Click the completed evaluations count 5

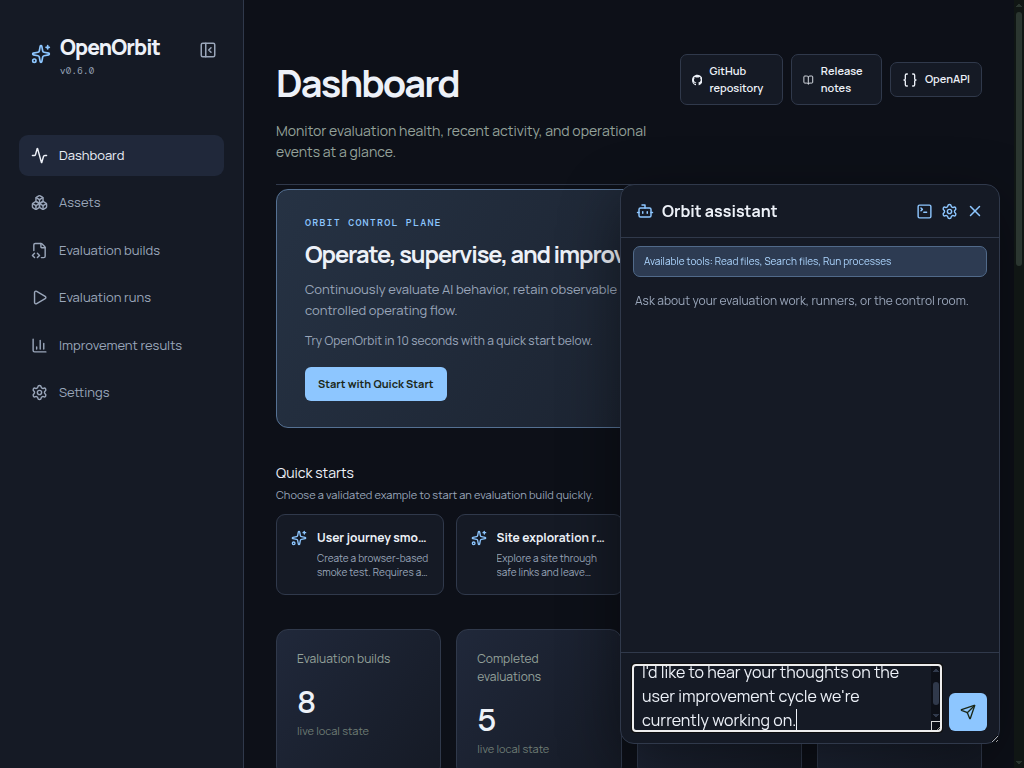tap(487, 720)
